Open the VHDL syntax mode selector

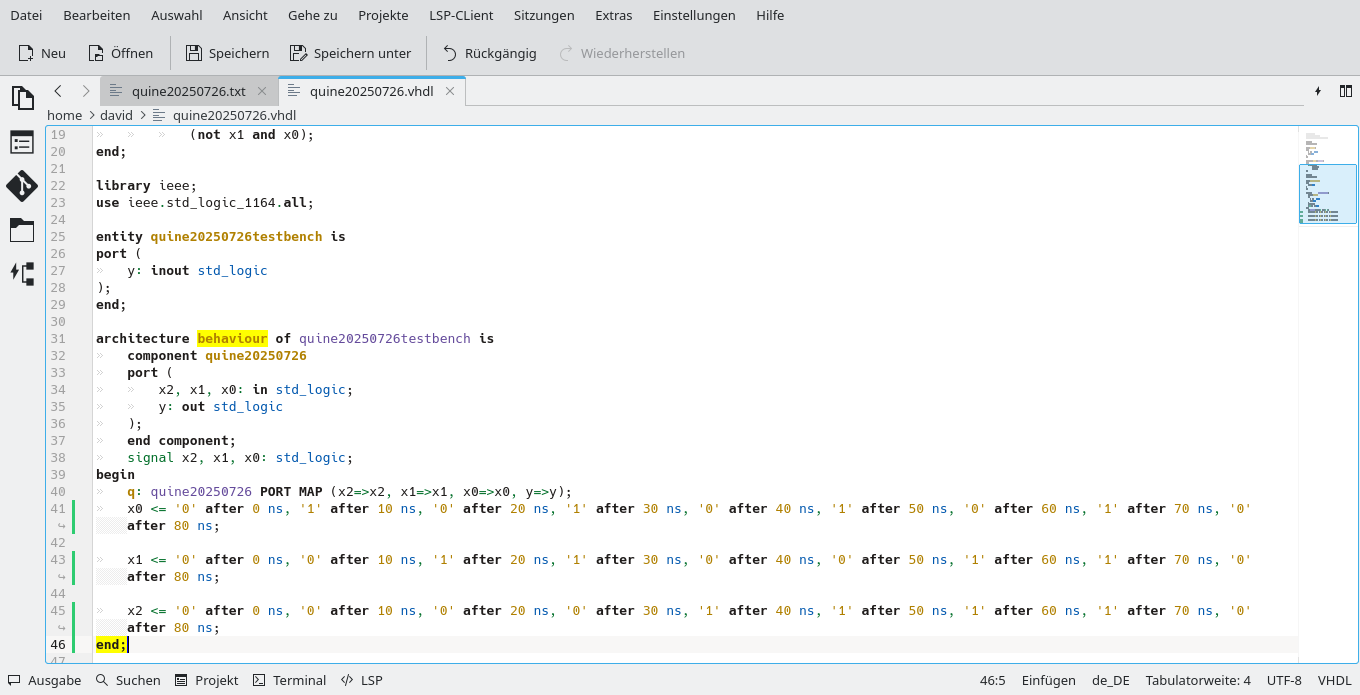pos(1335,680)
